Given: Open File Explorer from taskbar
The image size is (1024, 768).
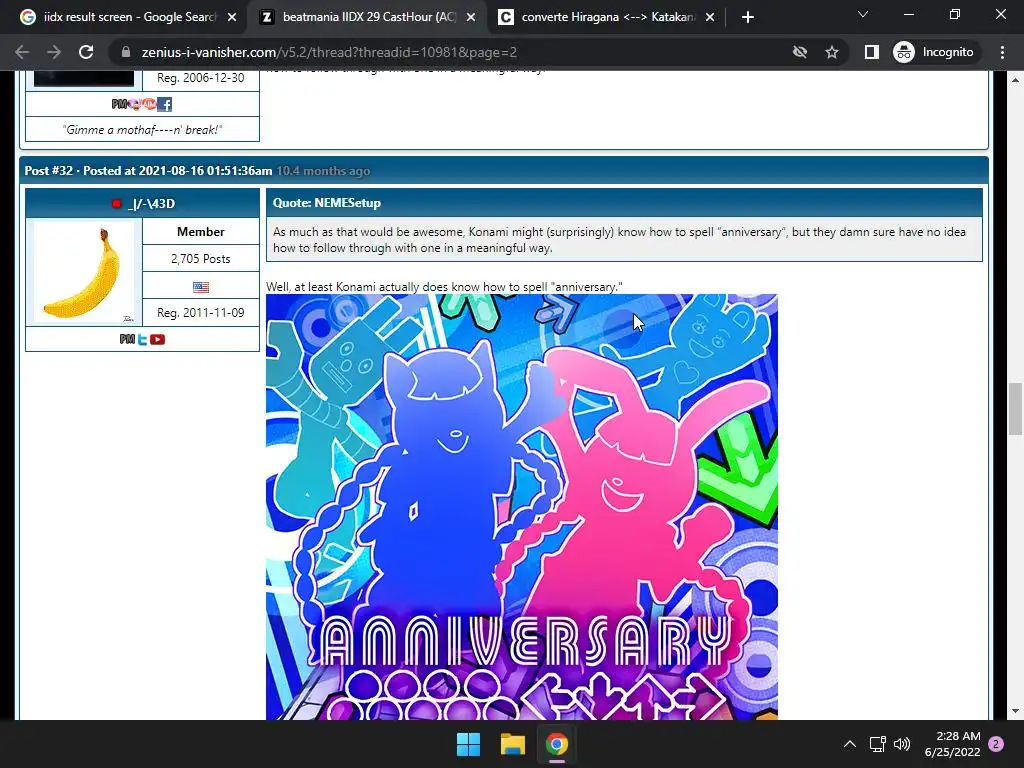Looking at the screenshot, I should (513, 744).
